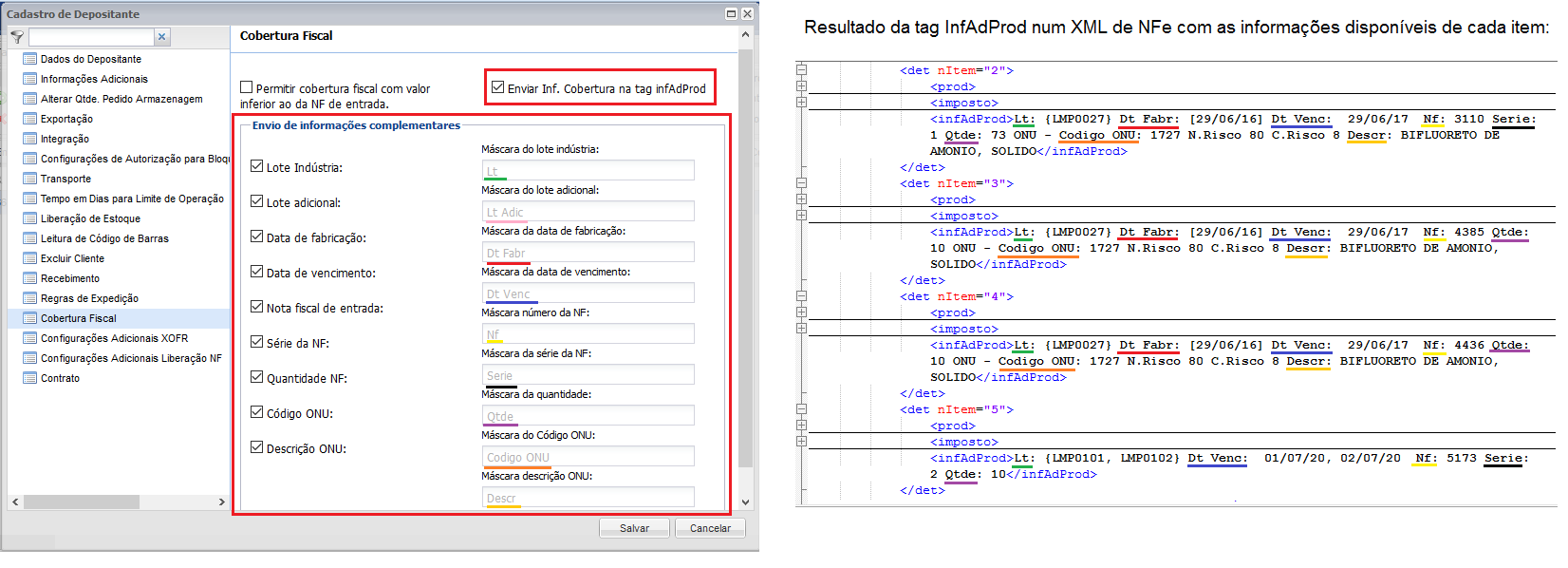
Task: Click the icon beside Dados do Depositante
Action: point(29,59)
